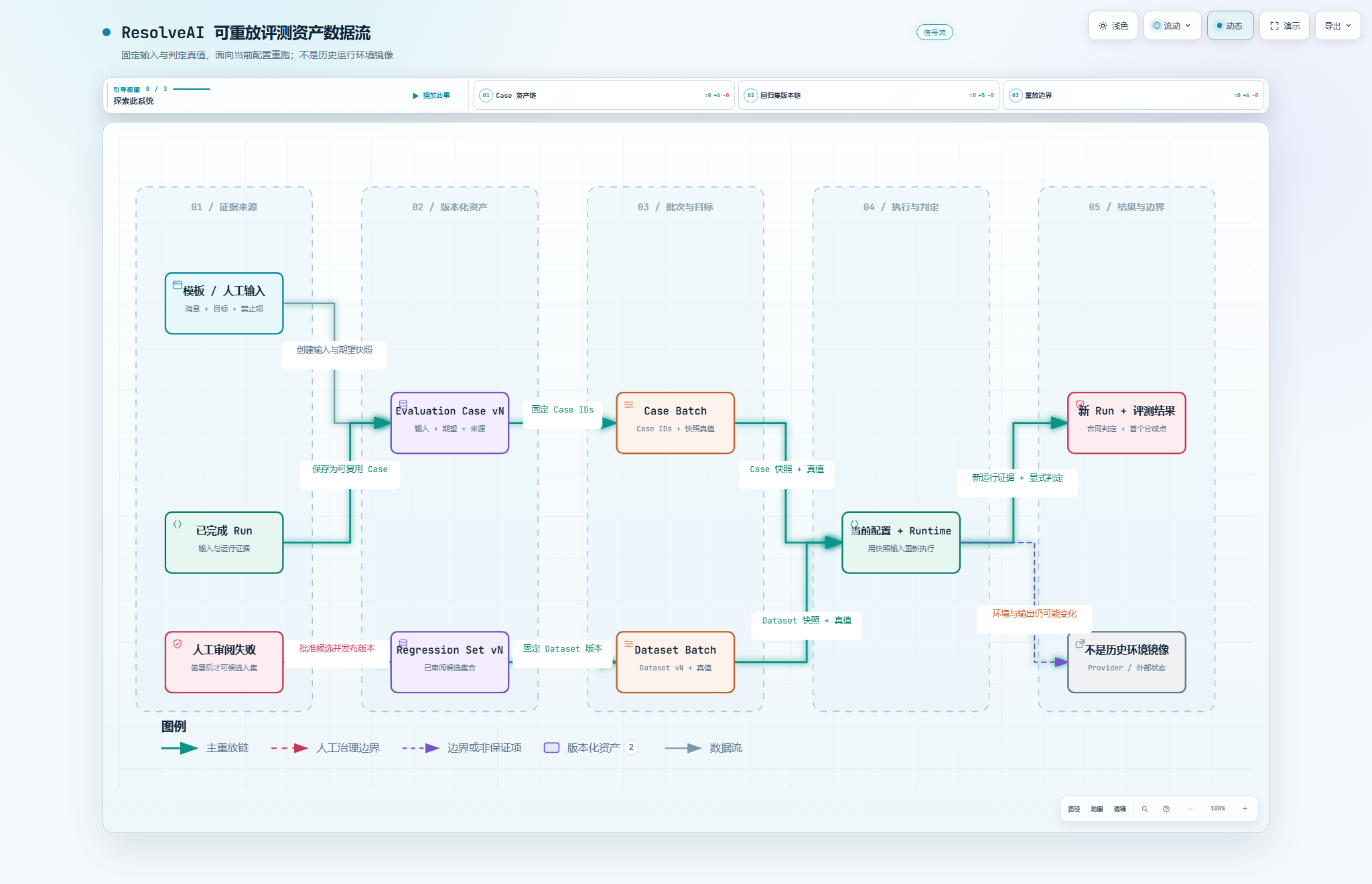1372x884 pixels.
Task: Click the 数据流 gray arrow legend icon
Action: click(x=683, y=748)
